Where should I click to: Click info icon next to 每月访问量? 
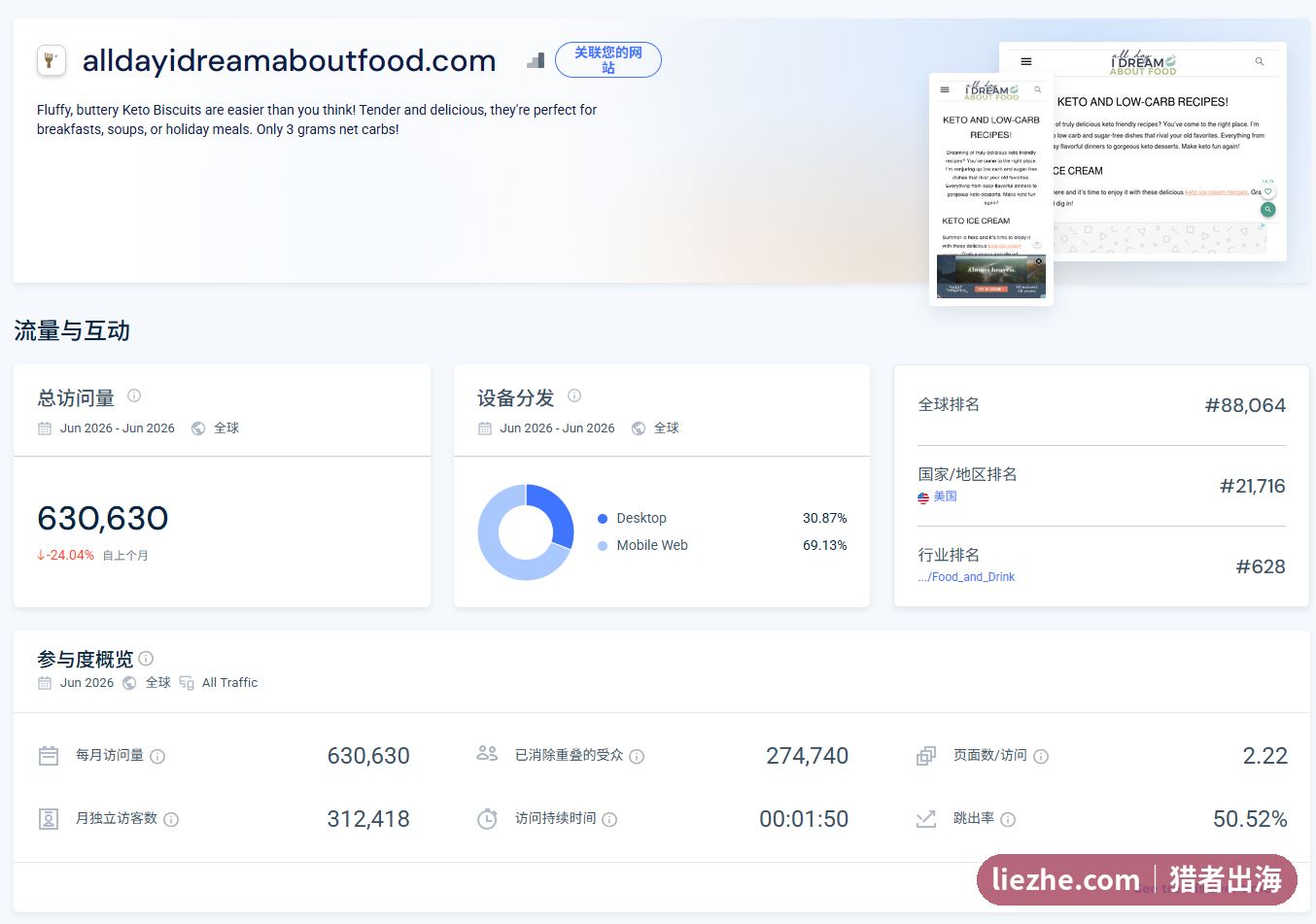[x=157, y=756]
